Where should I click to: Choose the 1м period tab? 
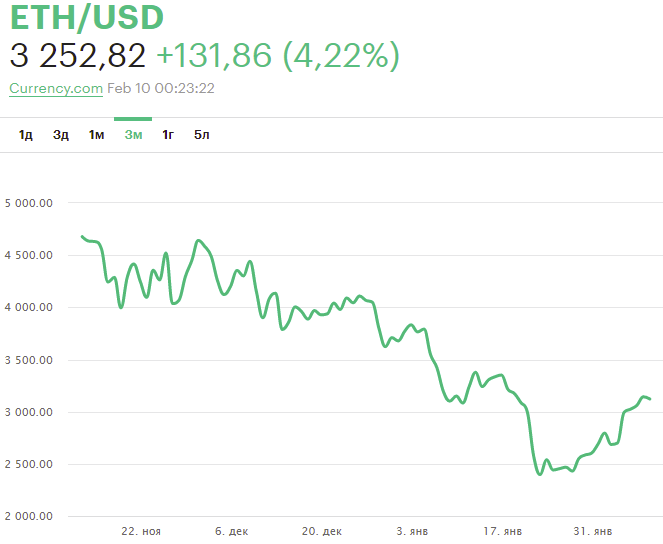coord(96,135)
